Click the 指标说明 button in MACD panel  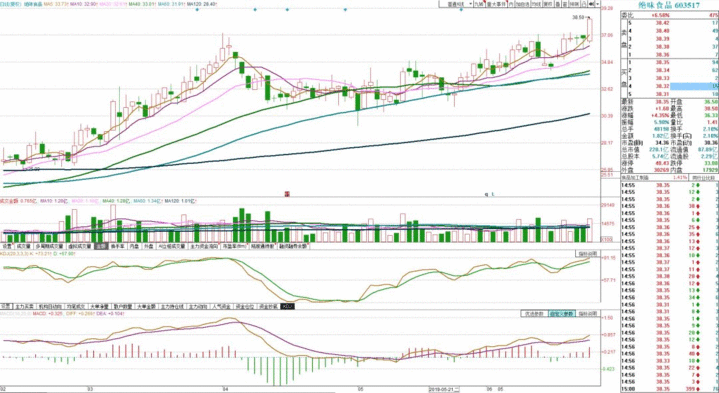pyautogui.click(x=587, y=314)
